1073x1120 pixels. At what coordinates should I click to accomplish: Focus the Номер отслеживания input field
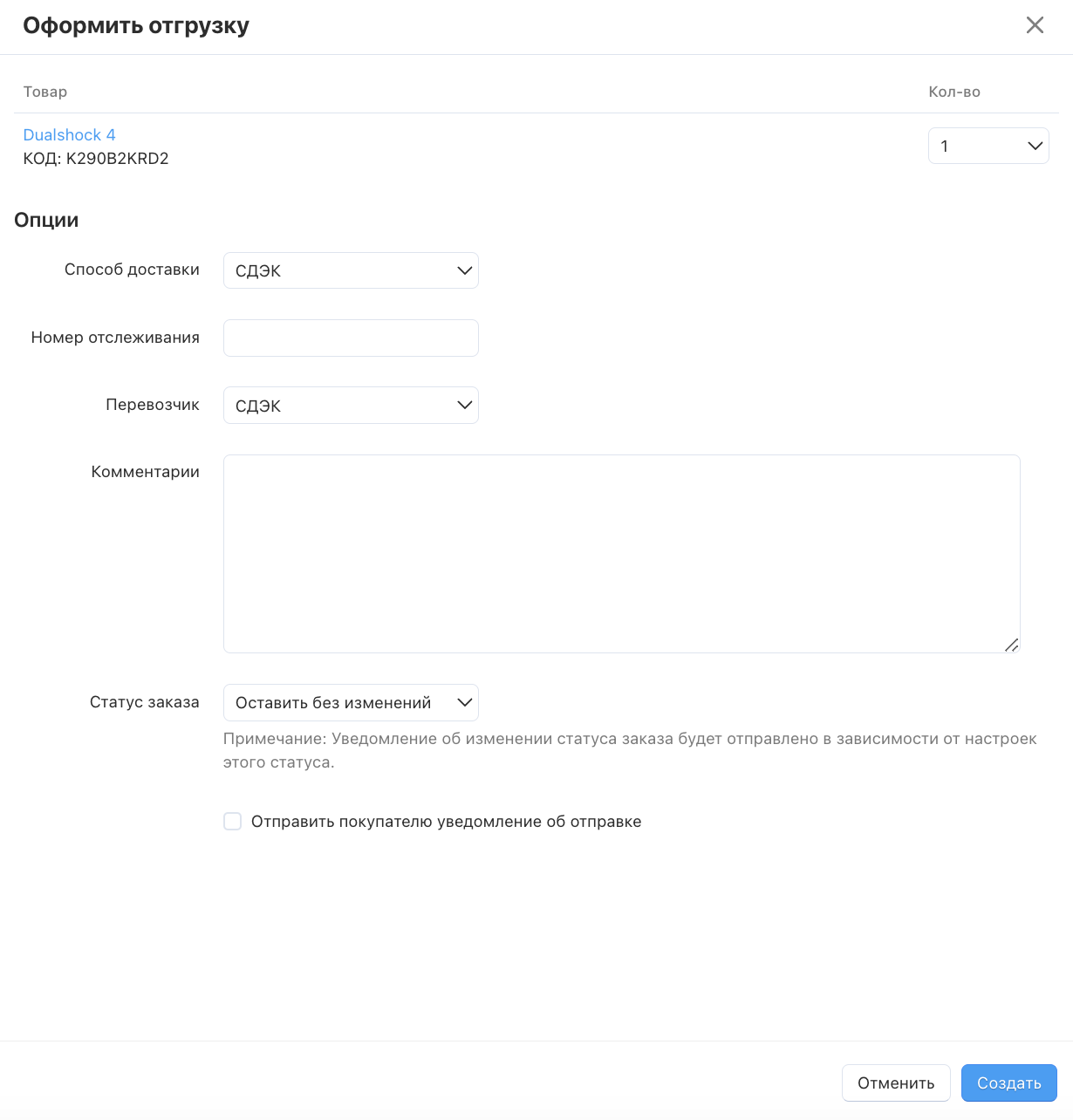351,338
